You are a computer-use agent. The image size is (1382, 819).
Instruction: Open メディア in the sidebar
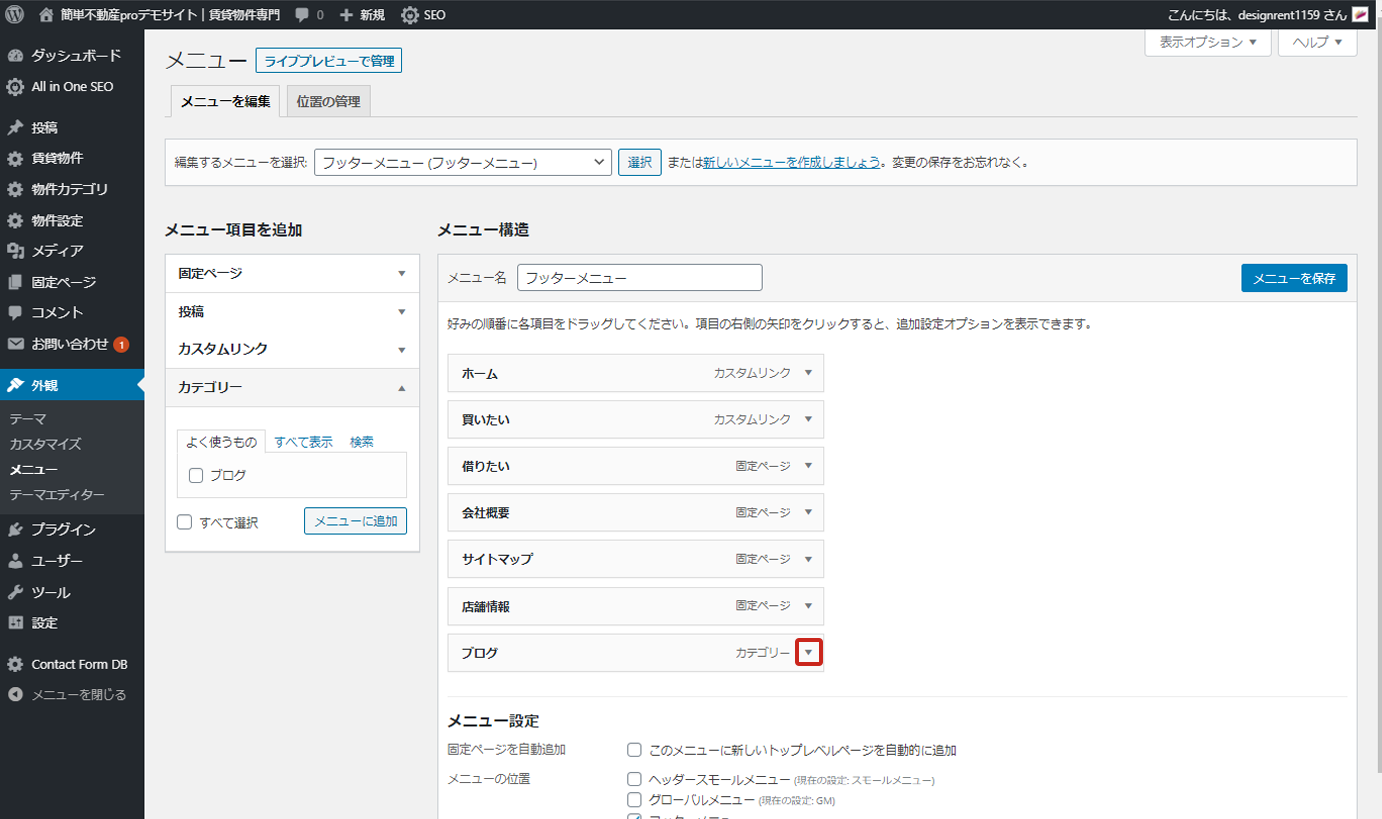click(57, 251)
